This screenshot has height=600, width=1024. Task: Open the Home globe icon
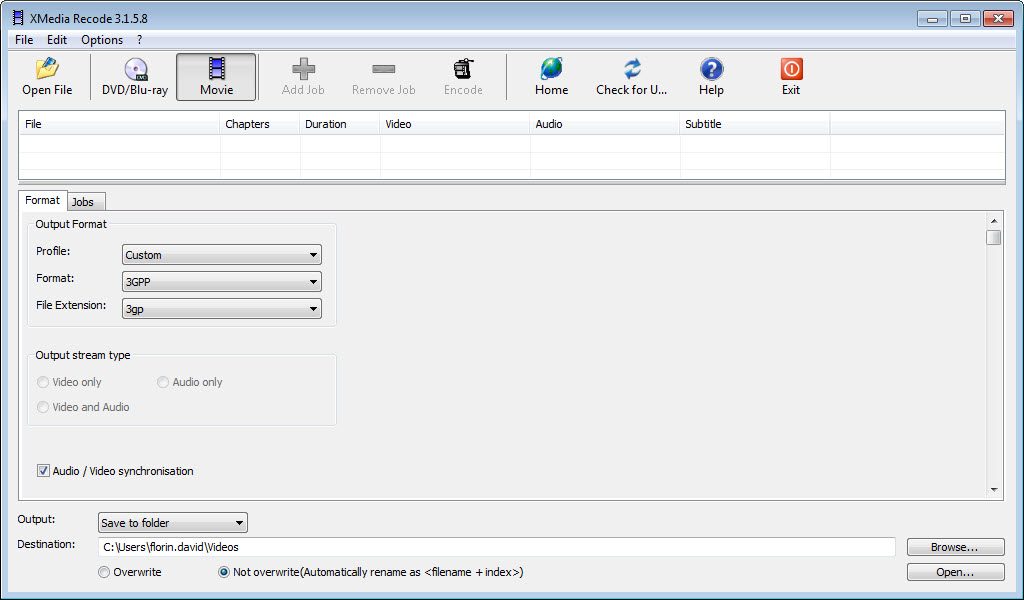click(x=551, y=69)
